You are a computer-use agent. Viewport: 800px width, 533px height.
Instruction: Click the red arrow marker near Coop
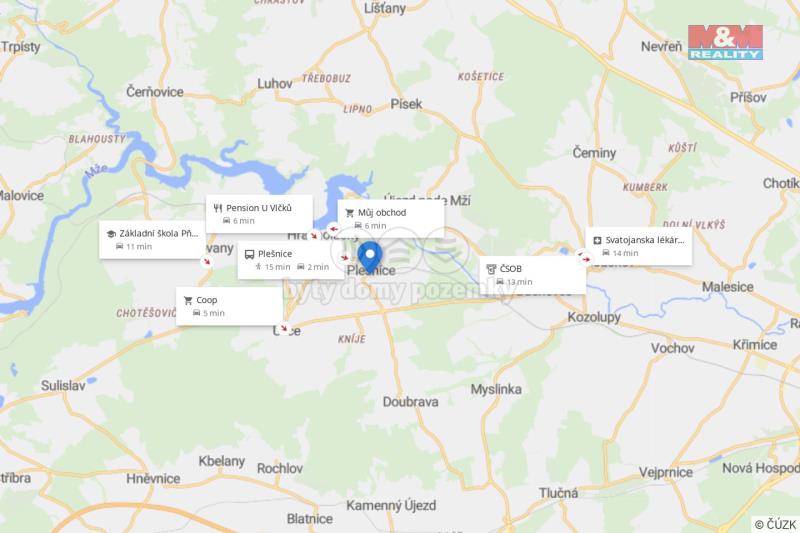(x=284, y=328)
